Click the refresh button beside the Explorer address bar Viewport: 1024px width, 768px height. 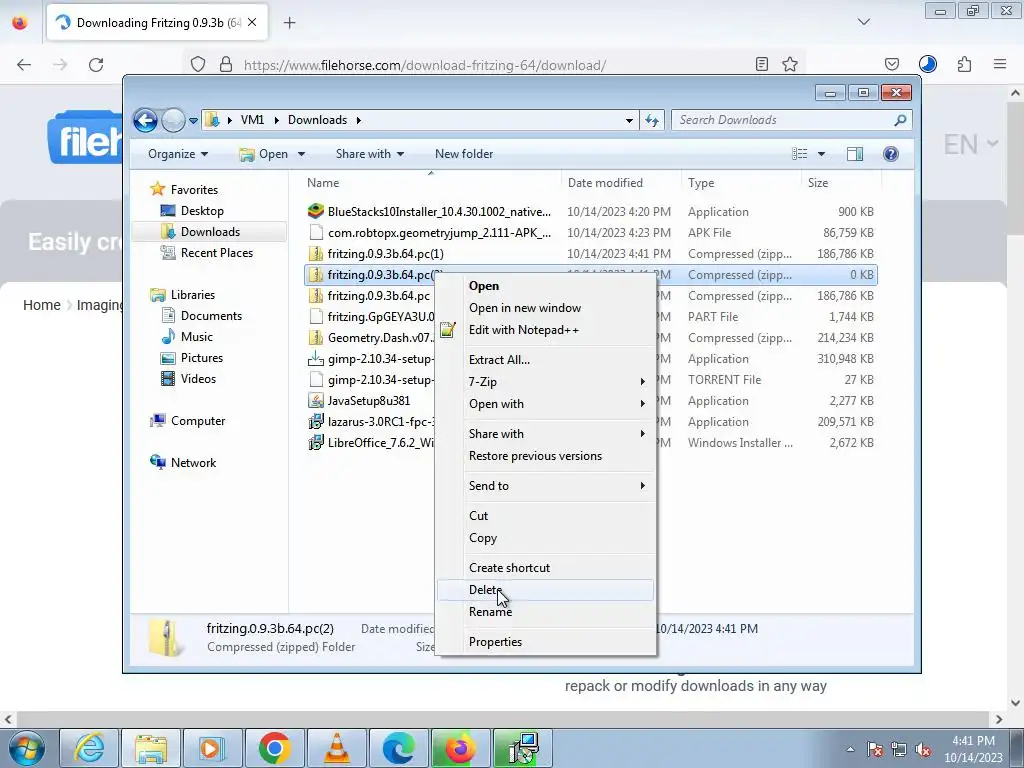click(652, 120)
